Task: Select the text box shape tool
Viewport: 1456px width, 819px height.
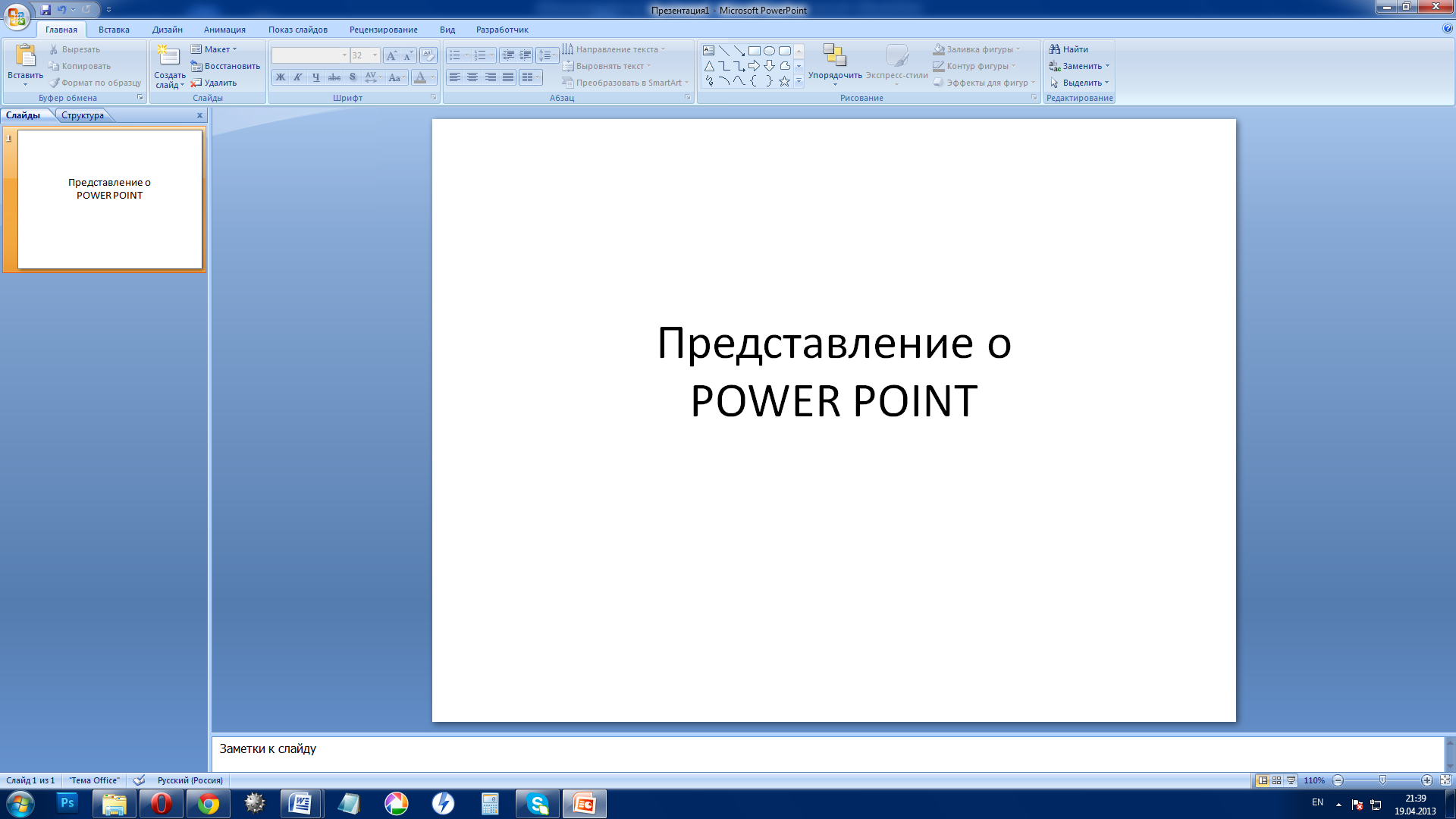Action: coord(708,51)
